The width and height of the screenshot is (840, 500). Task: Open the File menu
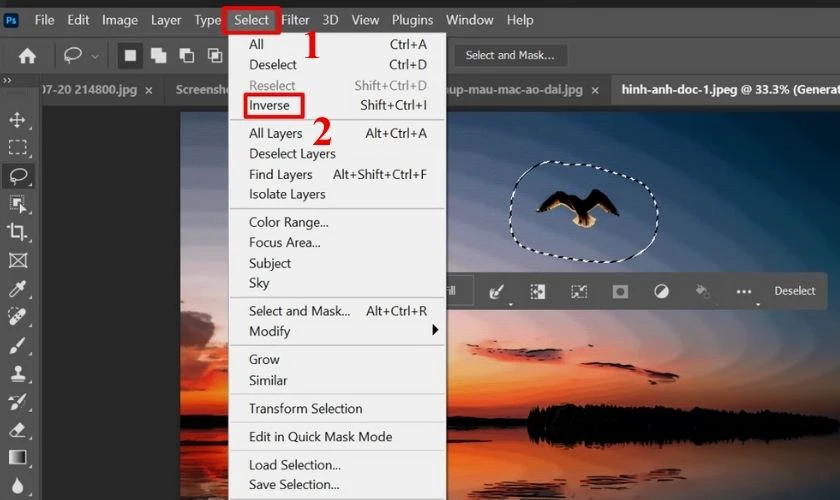tap(44, 20)
